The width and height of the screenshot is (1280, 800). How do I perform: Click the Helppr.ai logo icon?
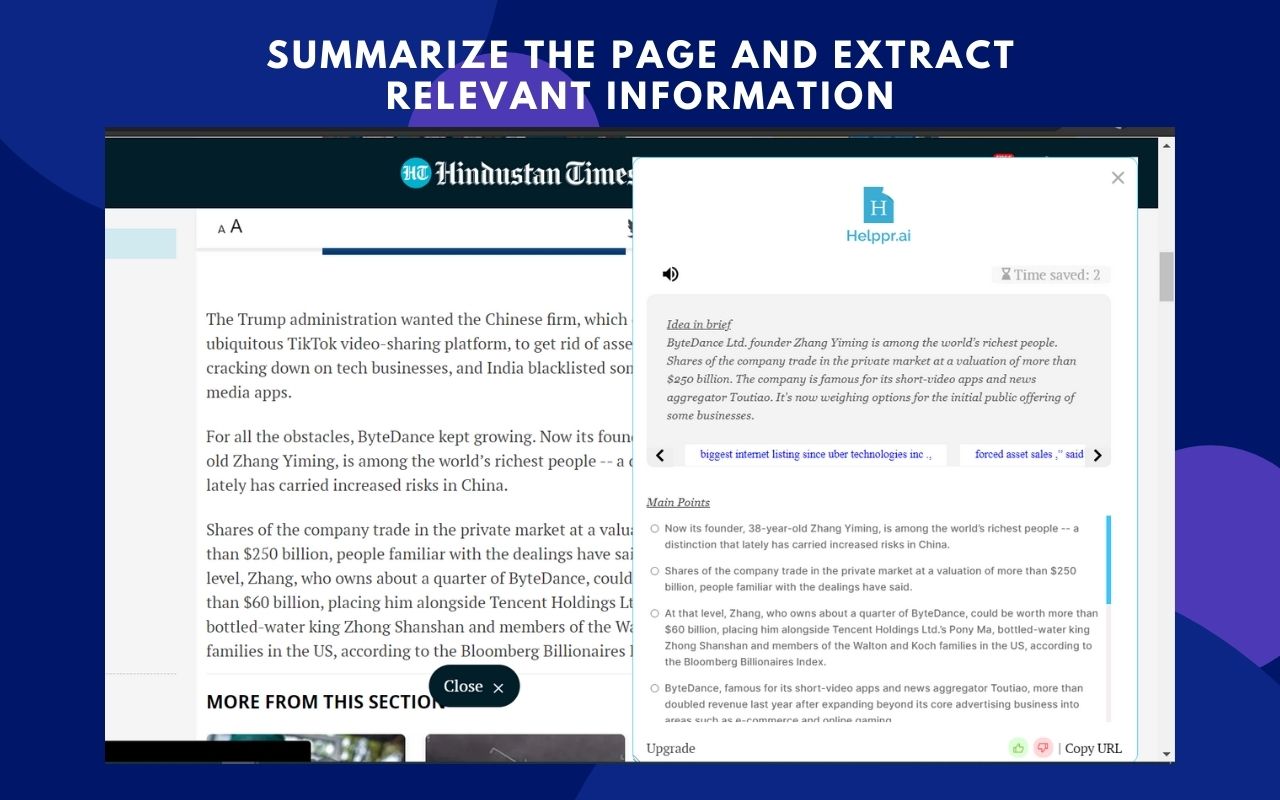pyautogui.click(x=878, y=205)
